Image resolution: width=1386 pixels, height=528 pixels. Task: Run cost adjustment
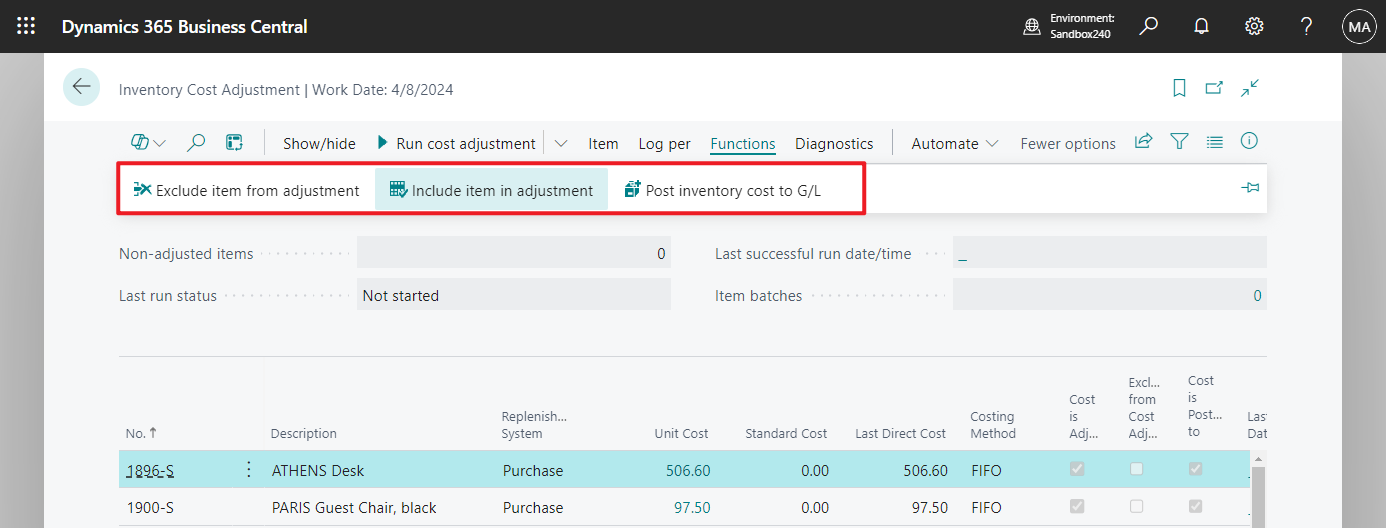(x=456, y=143)
